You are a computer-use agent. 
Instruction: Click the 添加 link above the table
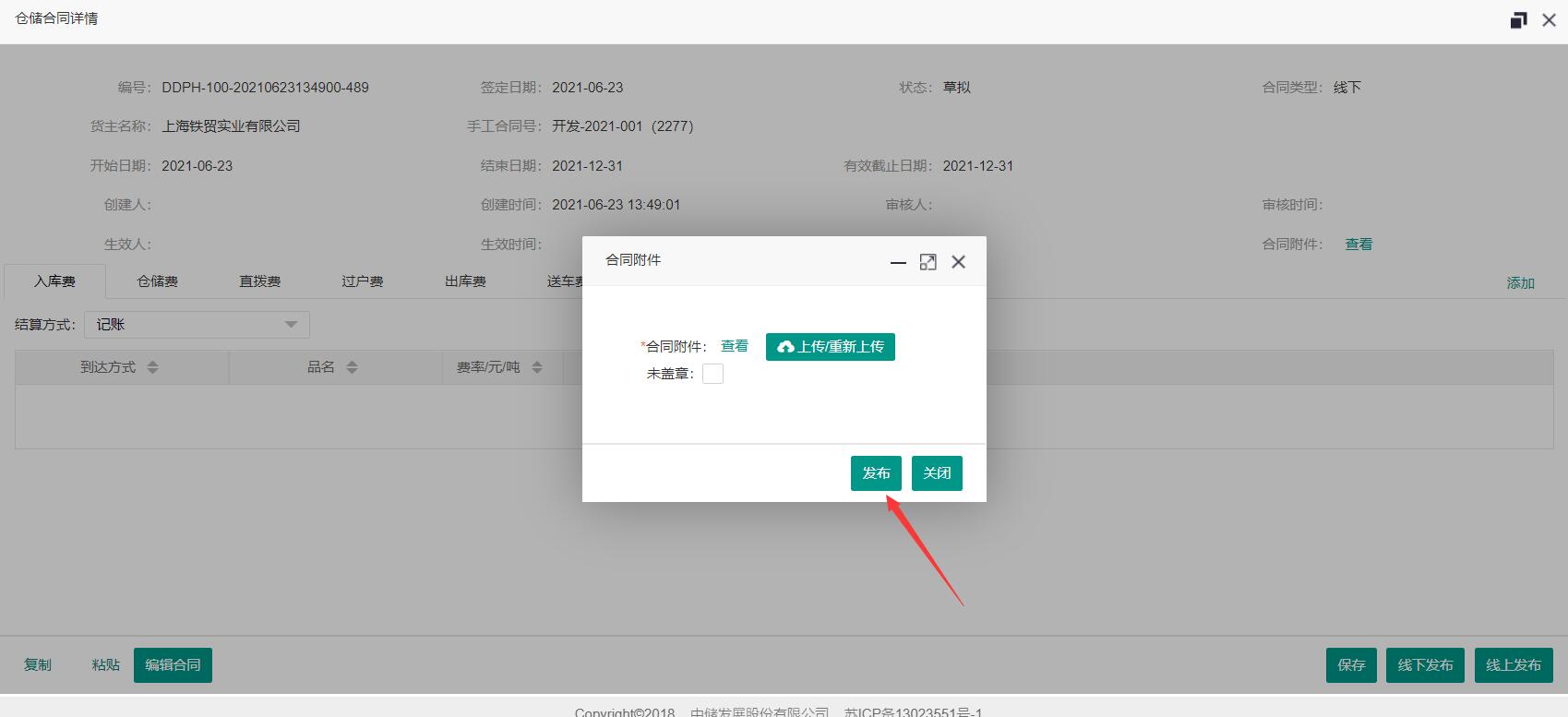coord(1520,283)
